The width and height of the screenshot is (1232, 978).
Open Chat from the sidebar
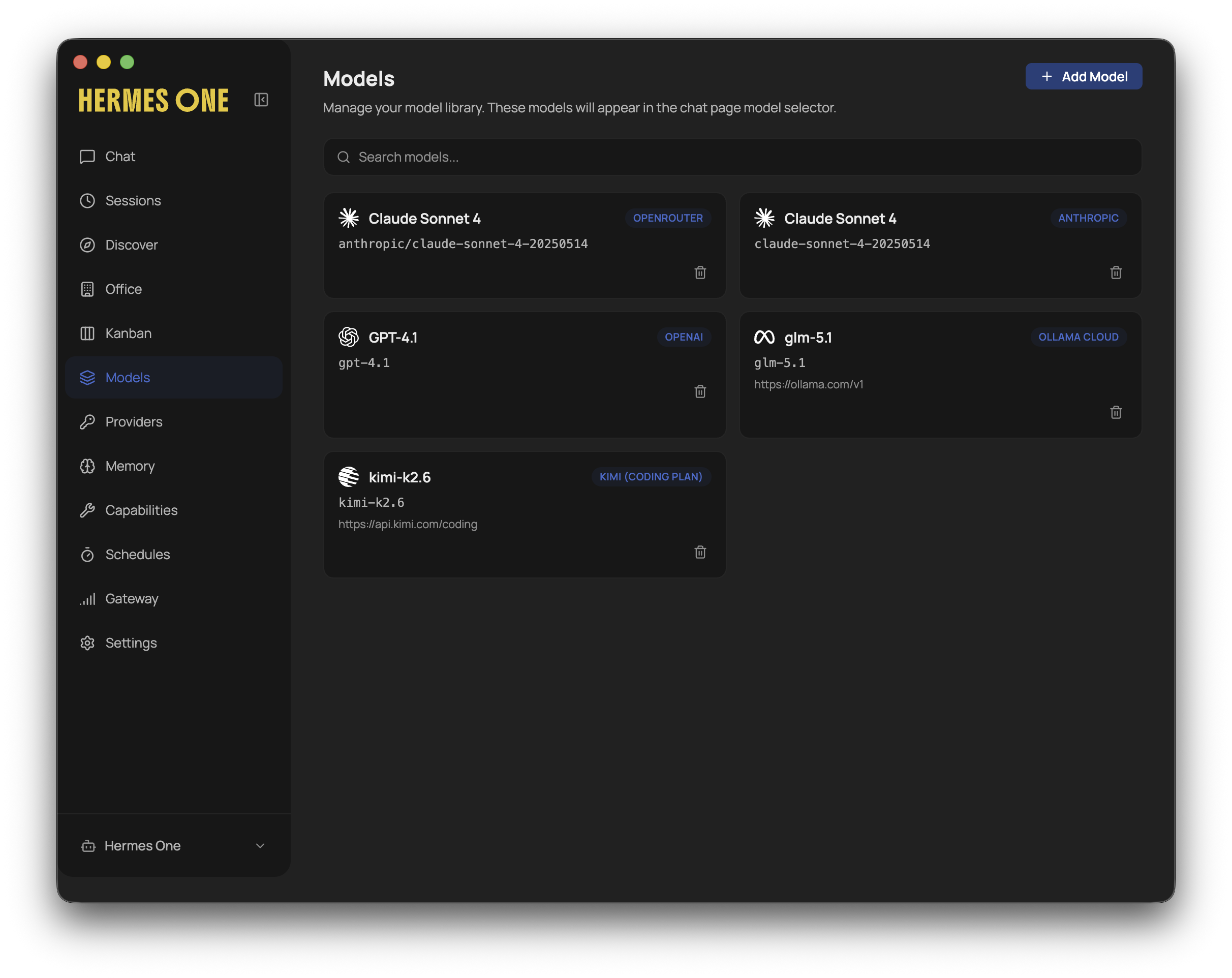[x=174, y=157]
